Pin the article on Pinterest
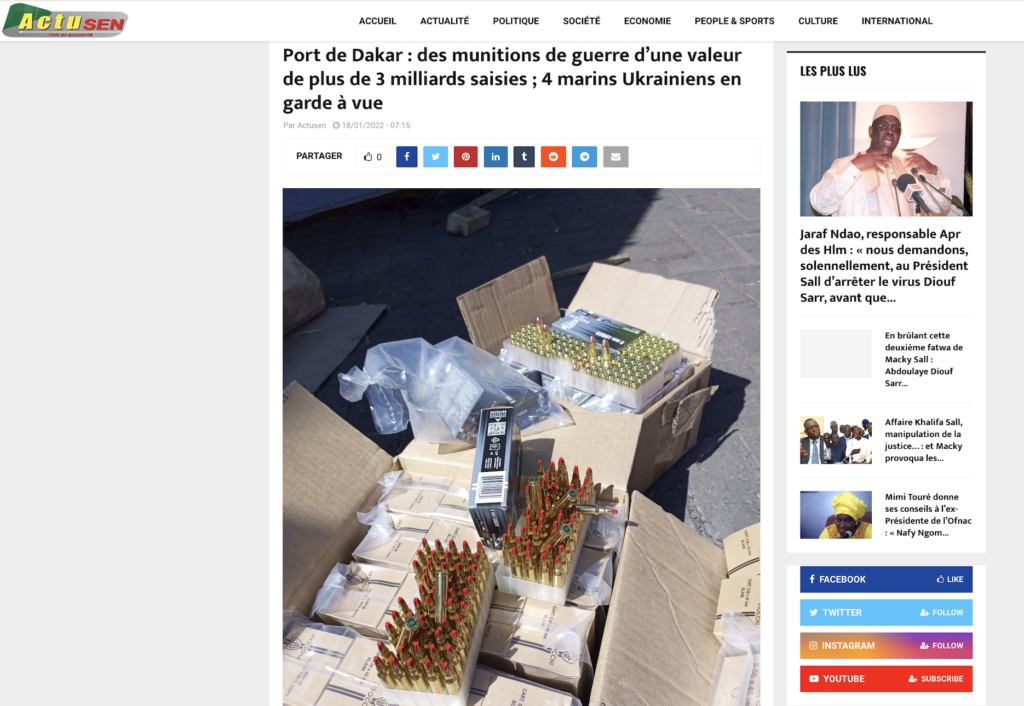Screen dimensions: 1024x706 (466, 157)
